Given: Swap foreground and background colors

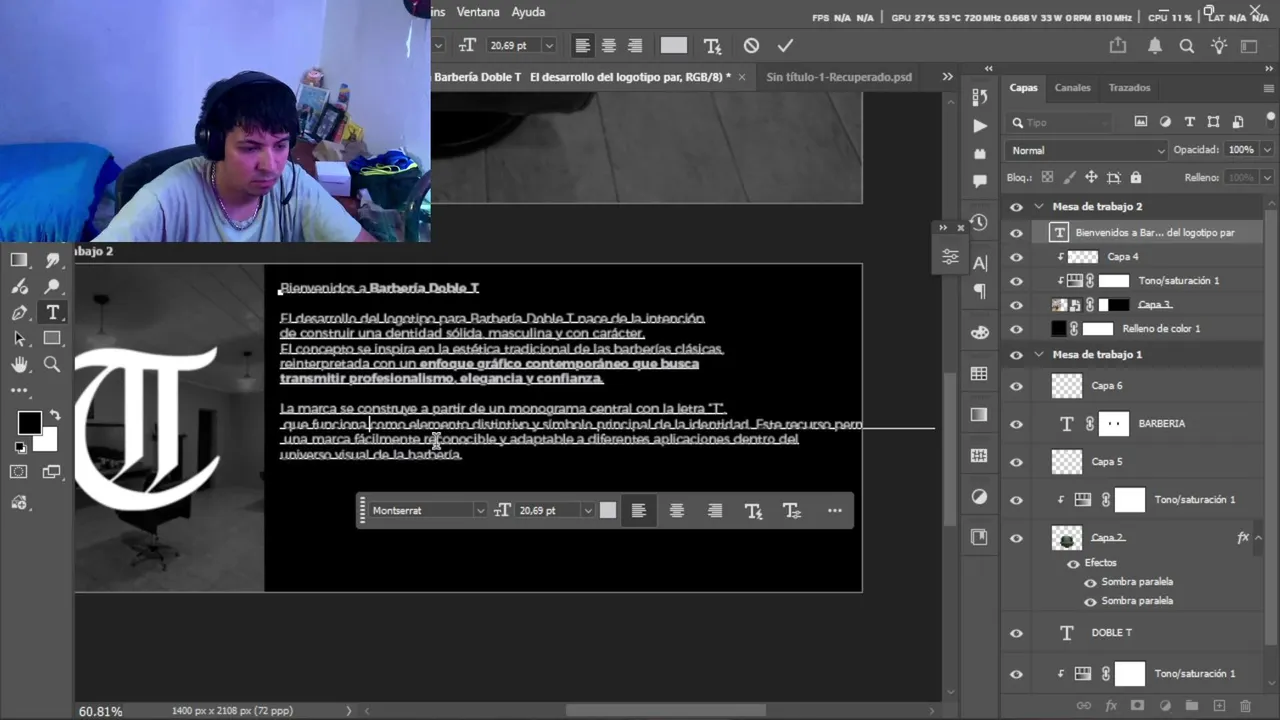Looking at the screenshot, I should pos(55,415).
